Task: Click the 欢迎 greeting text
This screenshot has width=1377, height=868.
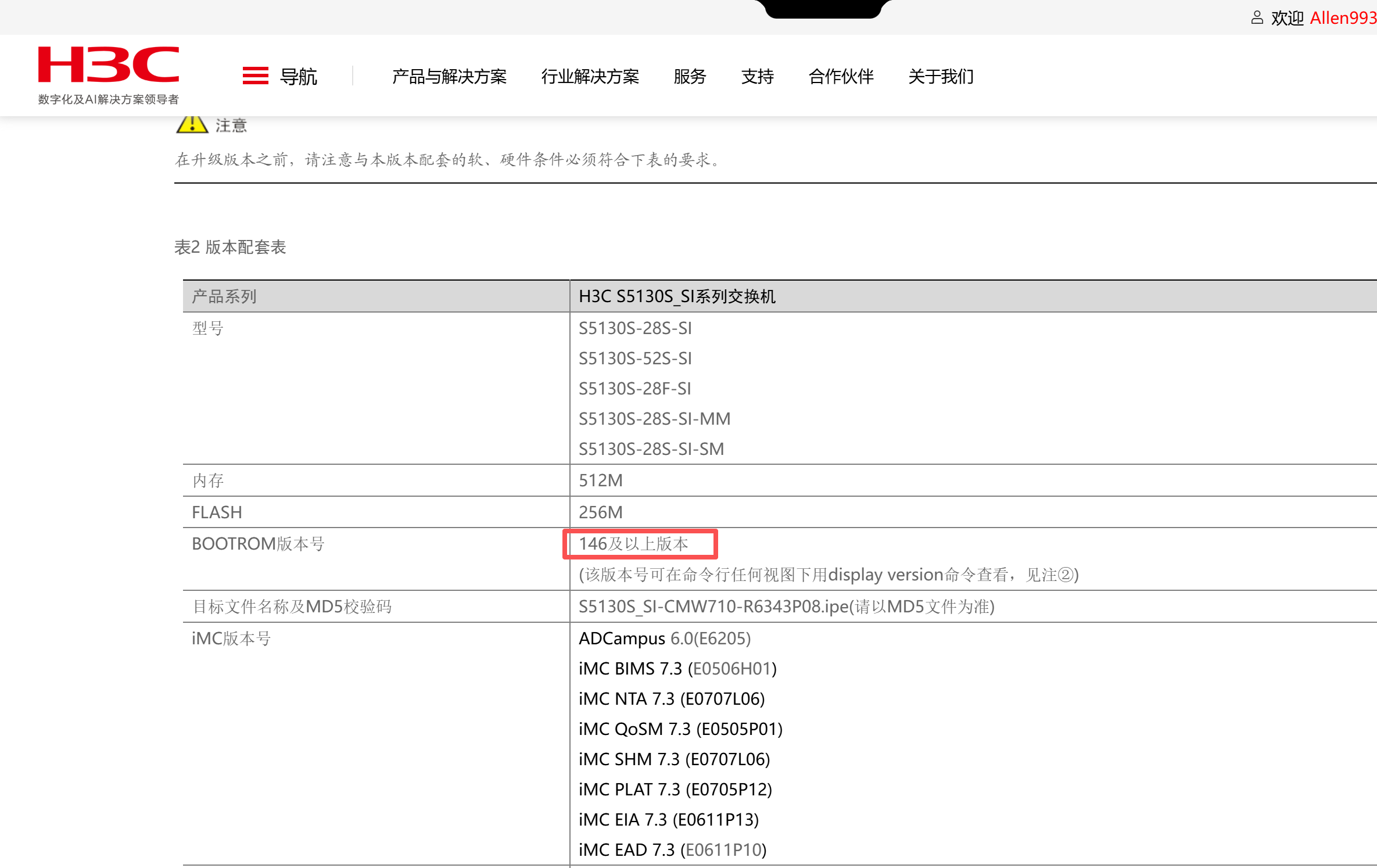Action: [x=1288, y=18]
